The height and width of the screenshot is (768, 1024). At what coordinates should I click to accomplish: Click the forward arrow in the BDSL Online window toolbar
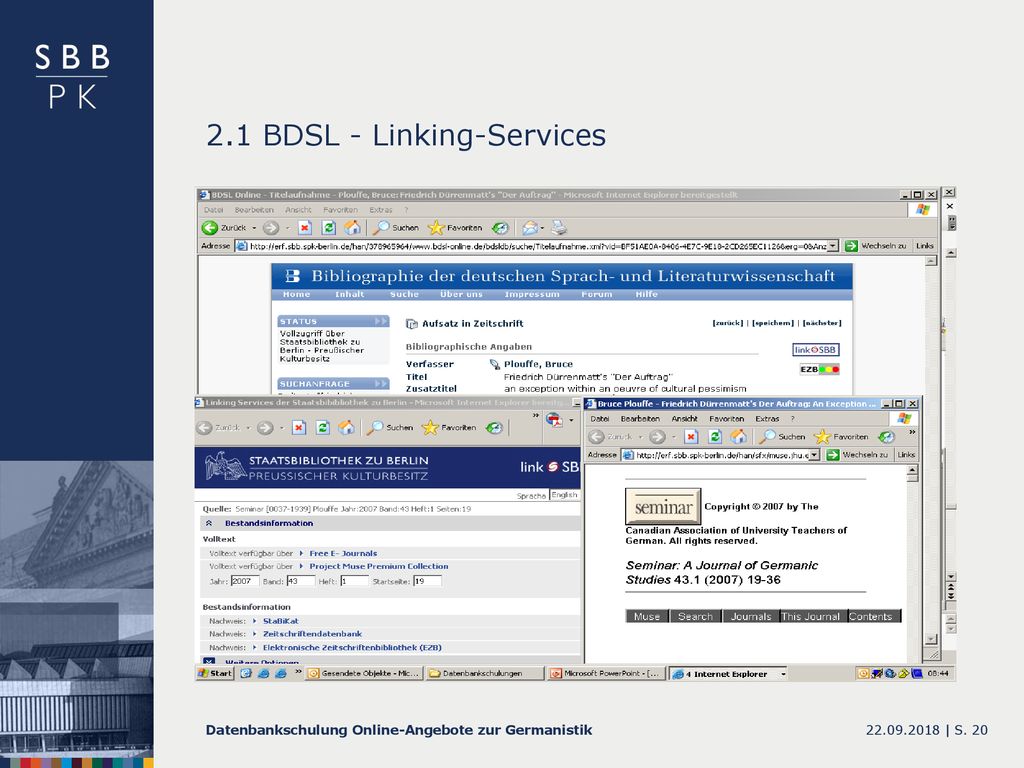point(271,227)
